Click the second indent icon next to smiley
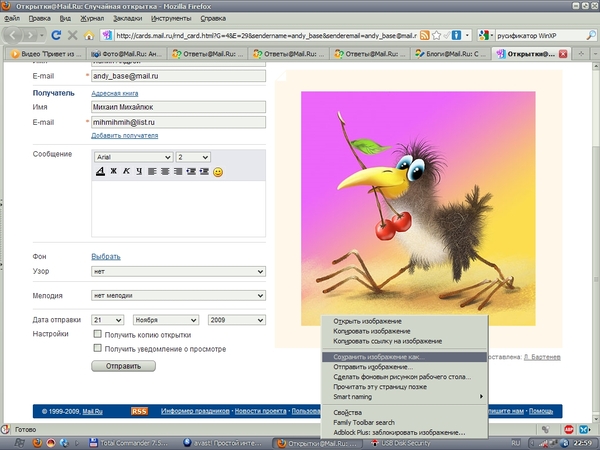Viewport: 600px width, 450px height. (204, 171)
